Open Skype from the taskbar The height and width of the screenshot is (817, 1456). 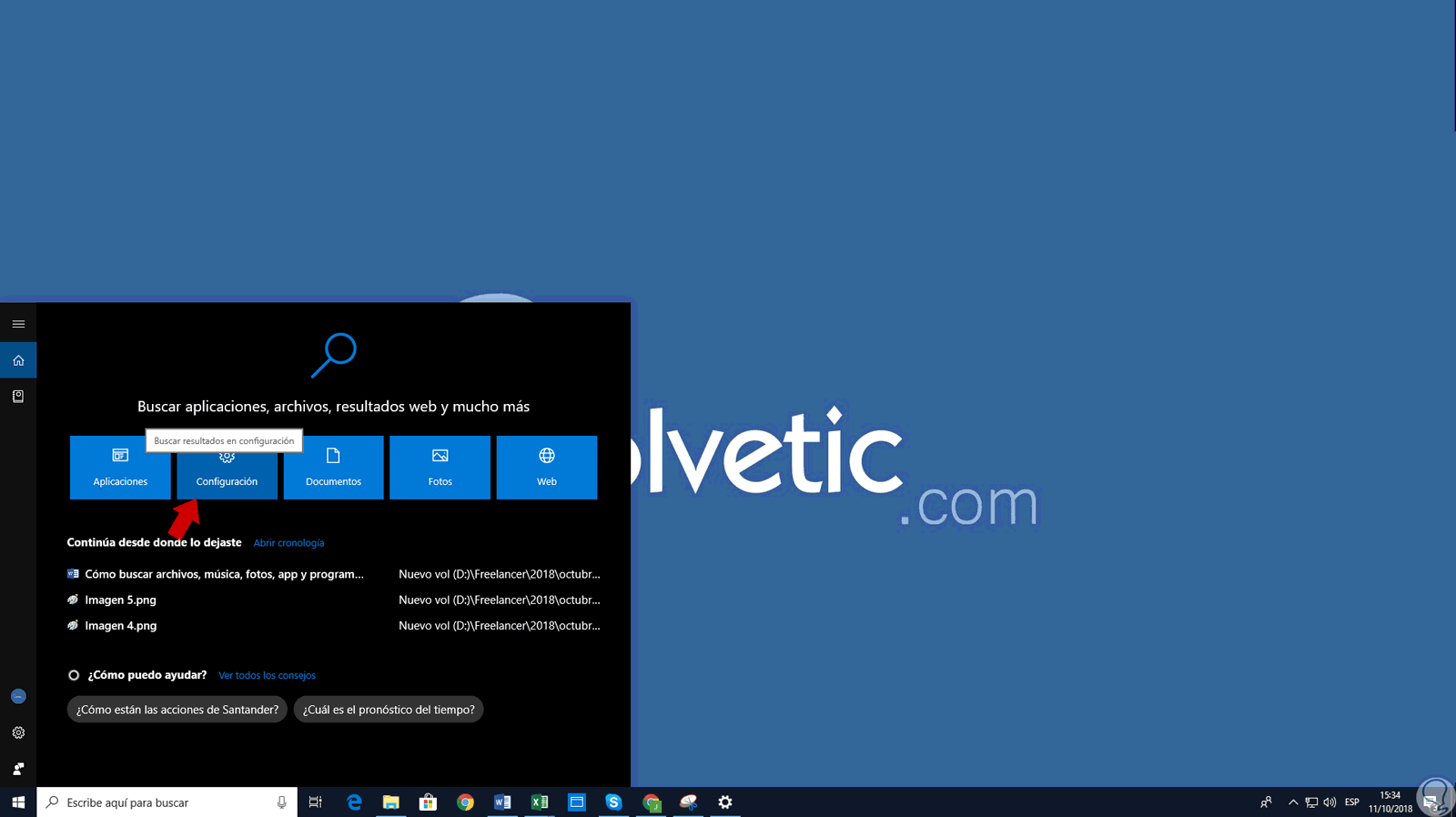click(x=613, y=802)
